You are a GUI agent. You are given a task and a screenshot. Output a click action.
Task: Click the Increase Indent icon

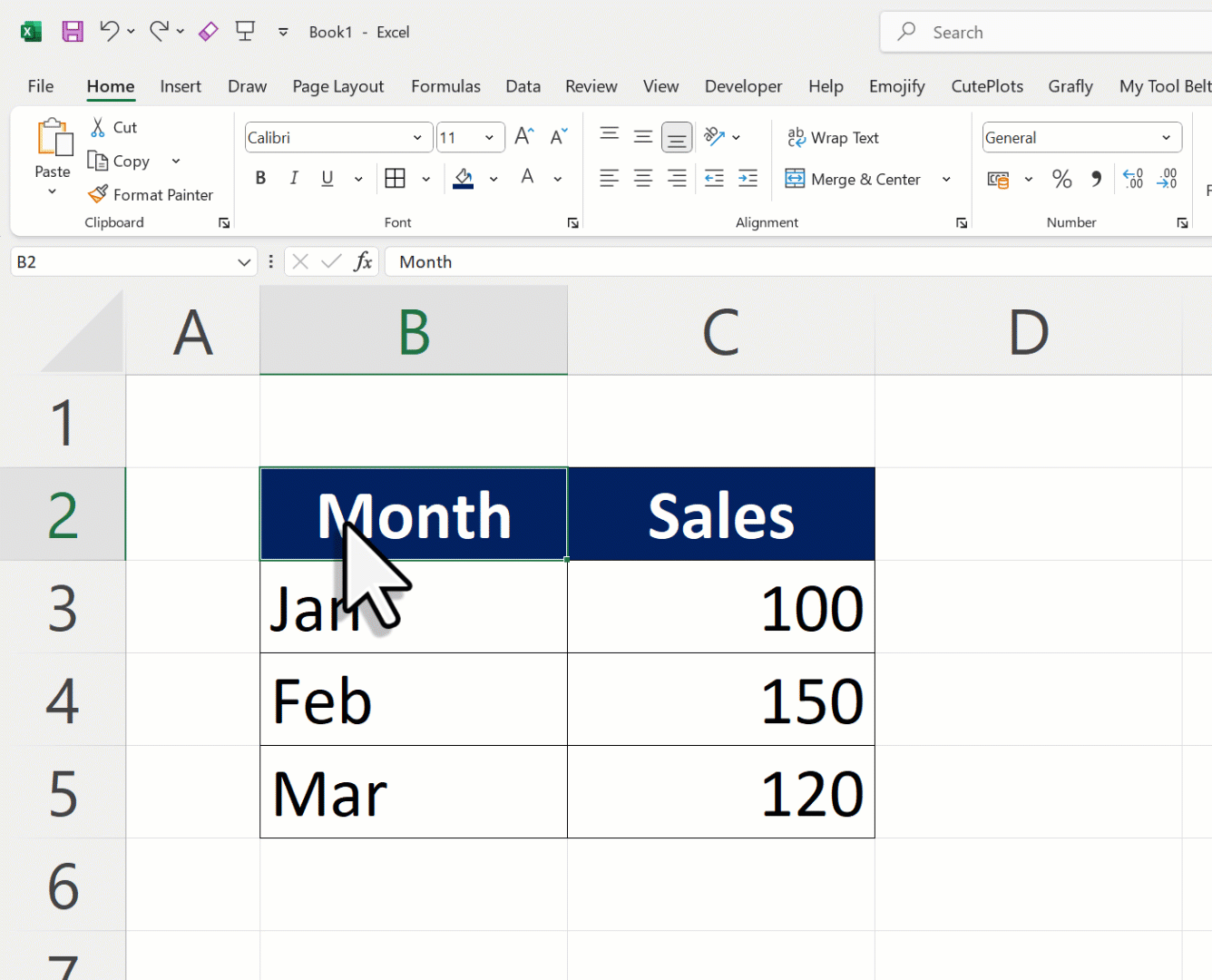[748, 179]
